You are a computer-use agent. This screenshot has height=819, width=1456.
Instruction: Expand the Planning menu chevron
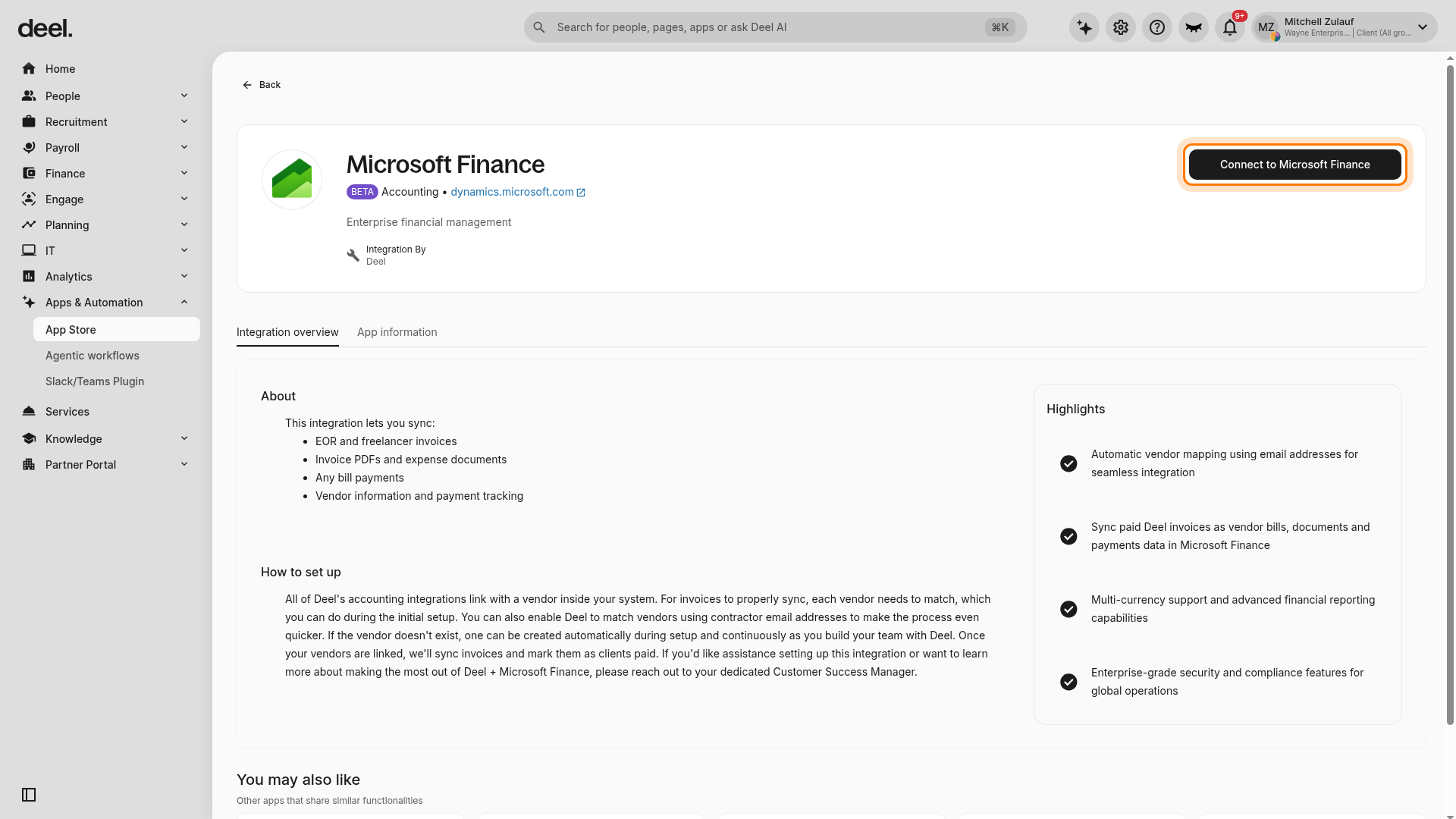coord(184,224)
